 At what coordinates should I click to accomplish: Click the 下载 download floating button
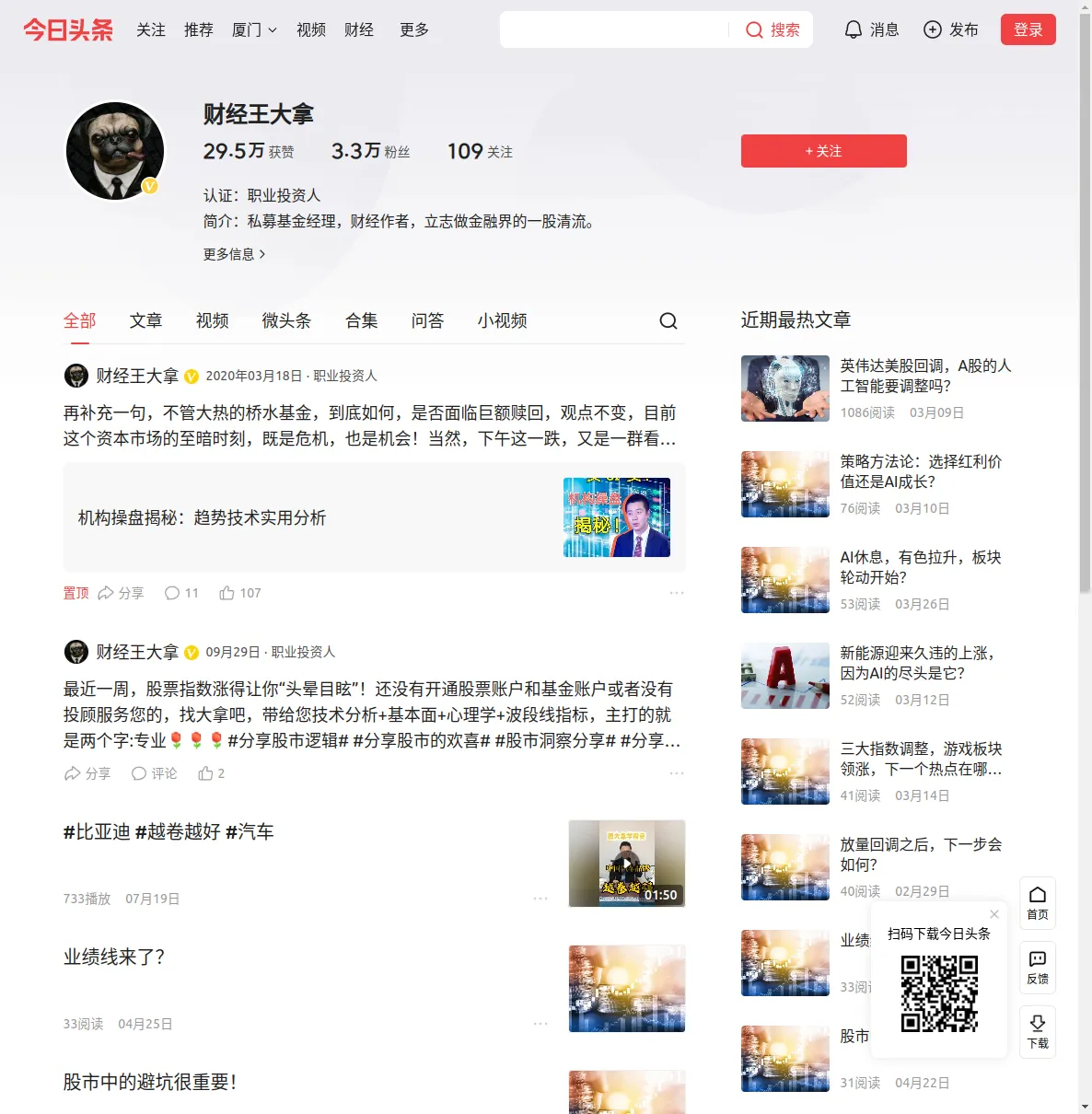[x=1038, y=1032]
